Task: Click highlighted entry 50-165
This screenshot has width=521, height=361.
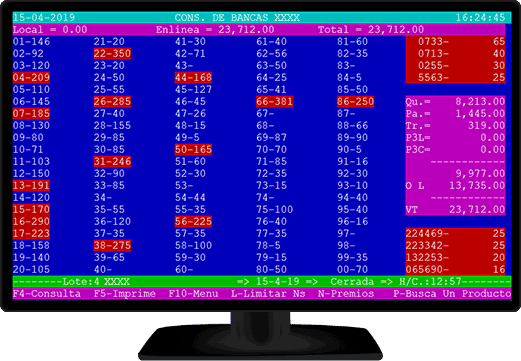Action: [x=193, y=150]
